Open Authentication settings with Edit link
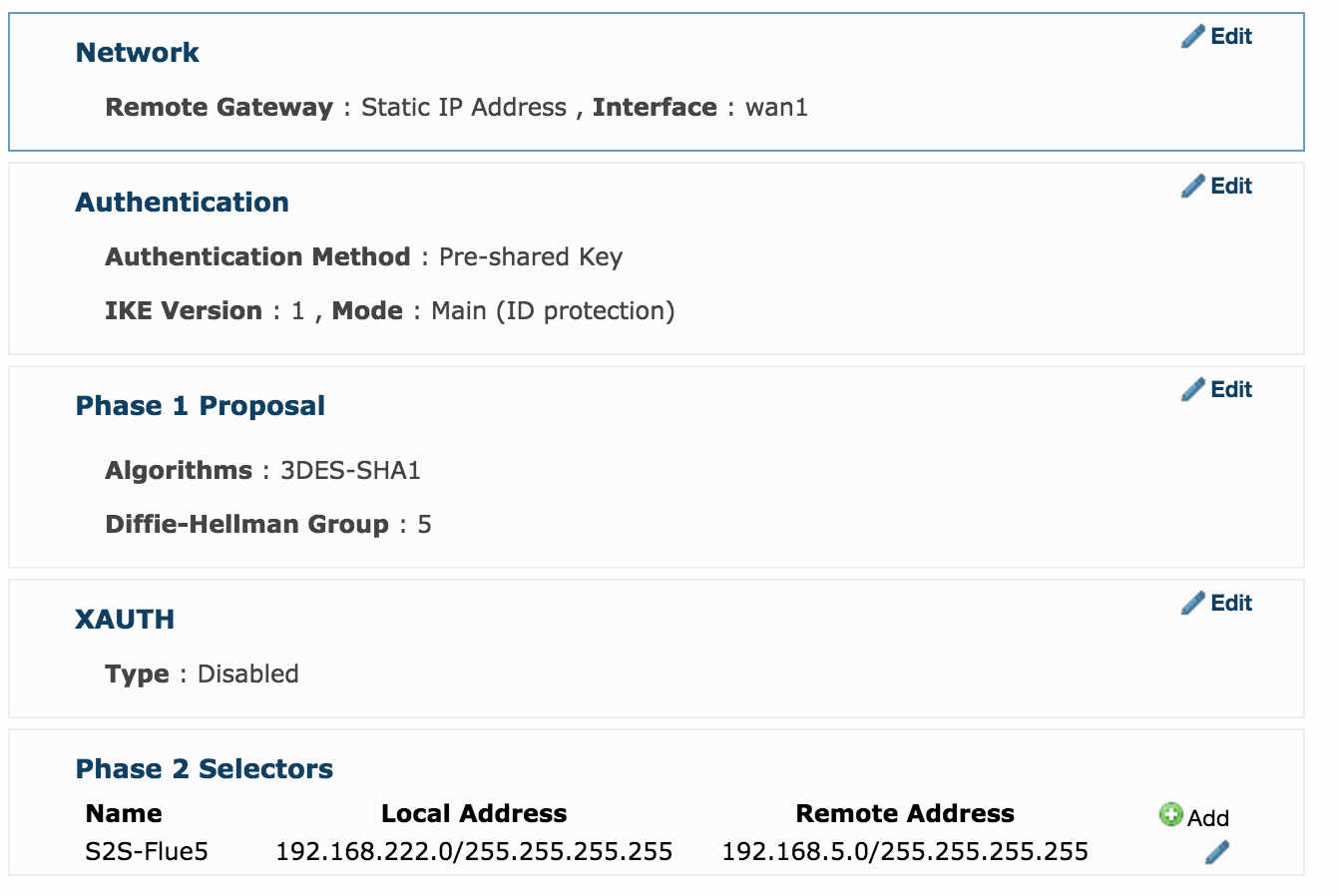 click(1231, 187)
